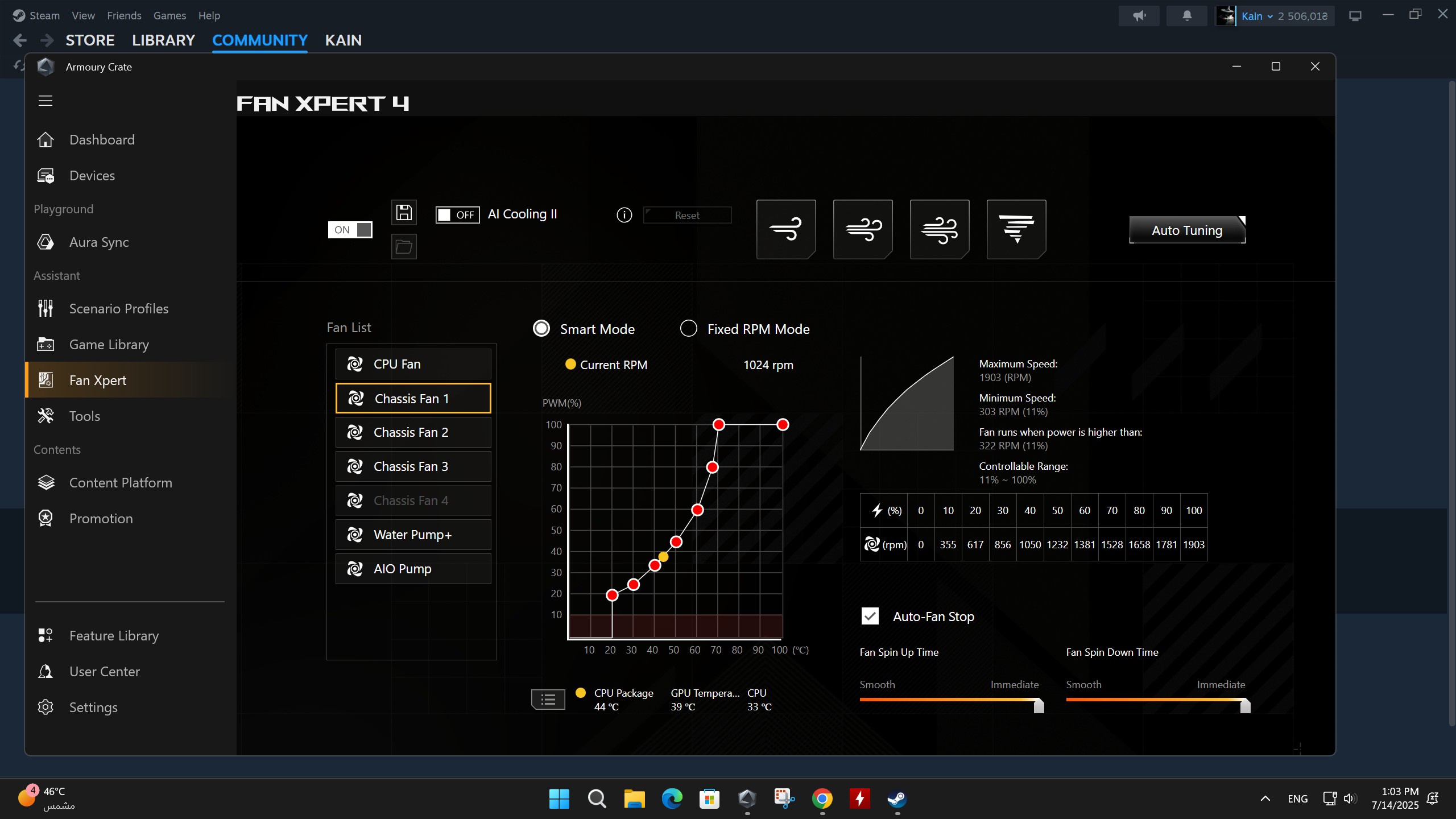Click the fan curve point at 80% PWM
Screen dimensions: 1456x819
pyautogui.click(x=712, y=467)
